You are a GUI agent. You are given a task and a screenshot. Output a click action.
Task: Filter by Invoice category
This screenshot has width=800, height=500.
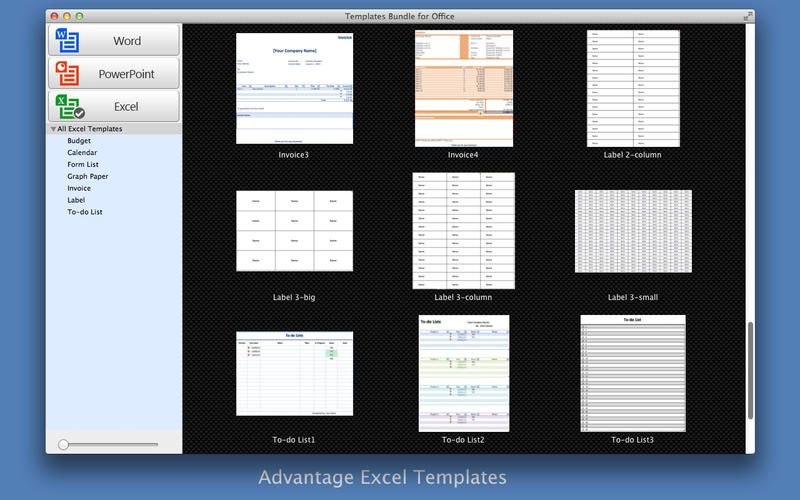[79, 189]
